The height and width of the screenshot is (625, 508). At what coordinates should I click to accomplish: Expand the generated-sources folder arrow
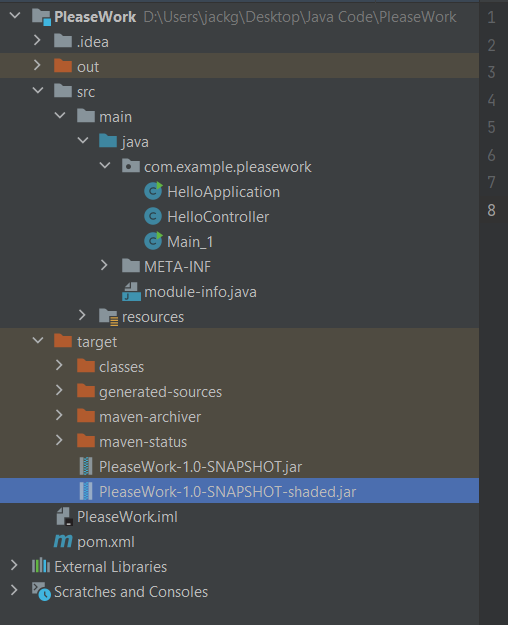[x=59, y=391]
